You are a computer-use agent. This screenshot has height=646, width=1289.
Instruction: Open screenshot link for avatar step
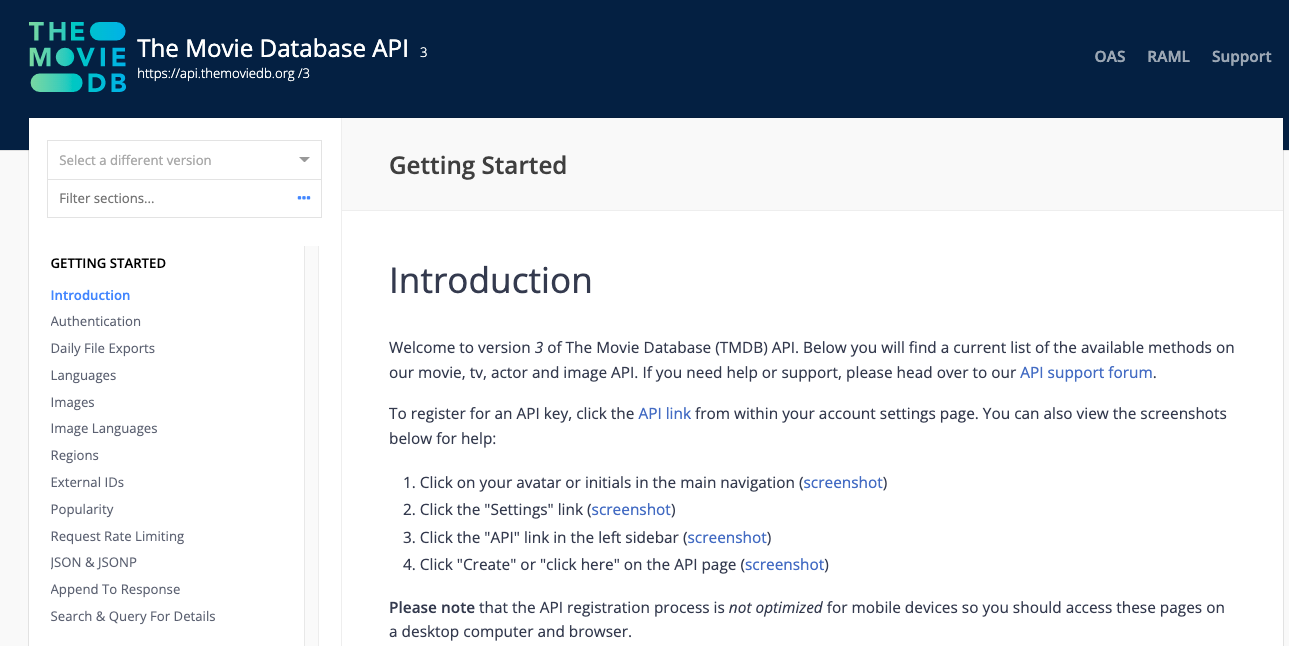(843, 482)
